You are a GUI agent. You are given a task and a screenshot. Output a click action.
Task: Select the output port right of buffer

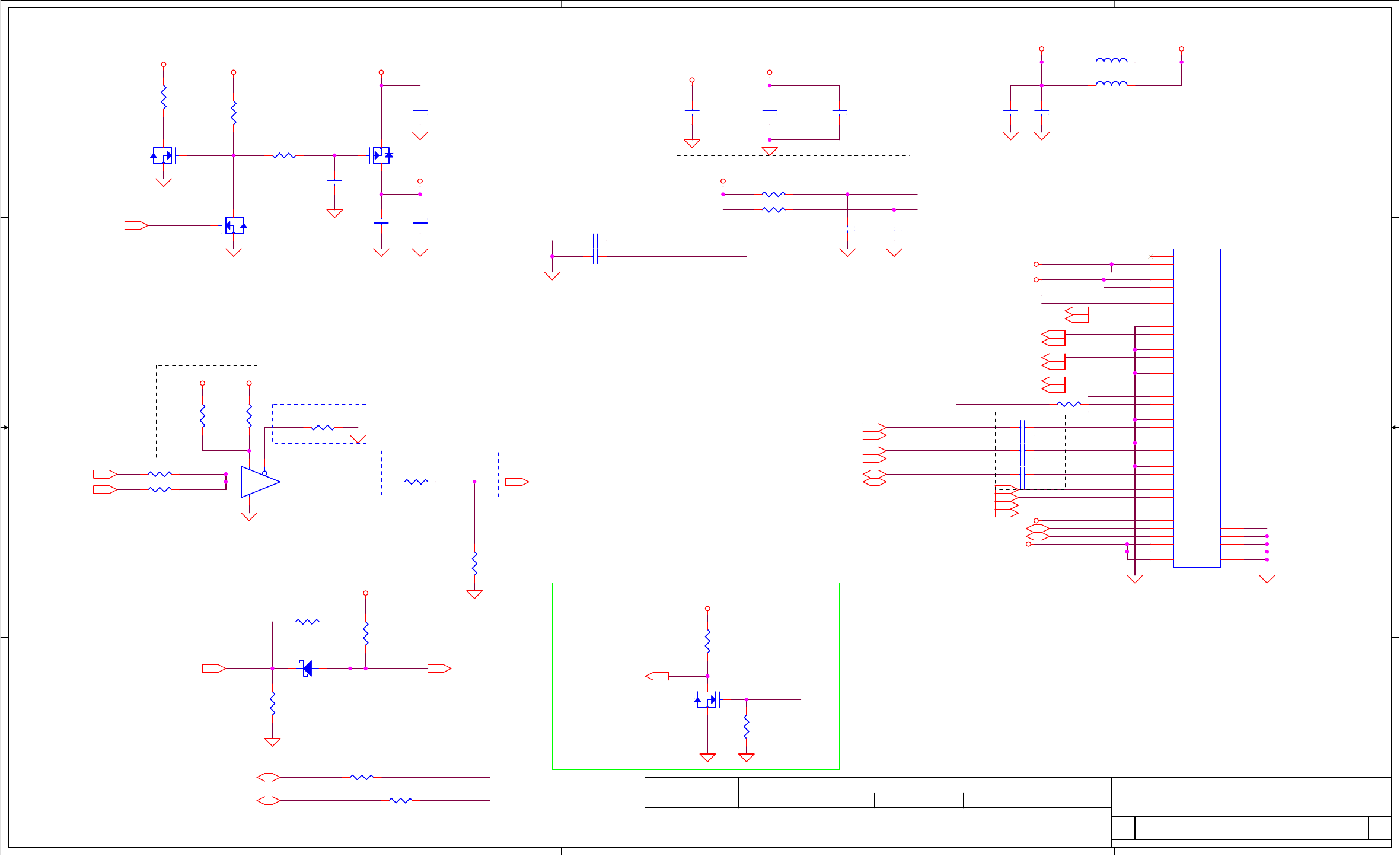516,482
